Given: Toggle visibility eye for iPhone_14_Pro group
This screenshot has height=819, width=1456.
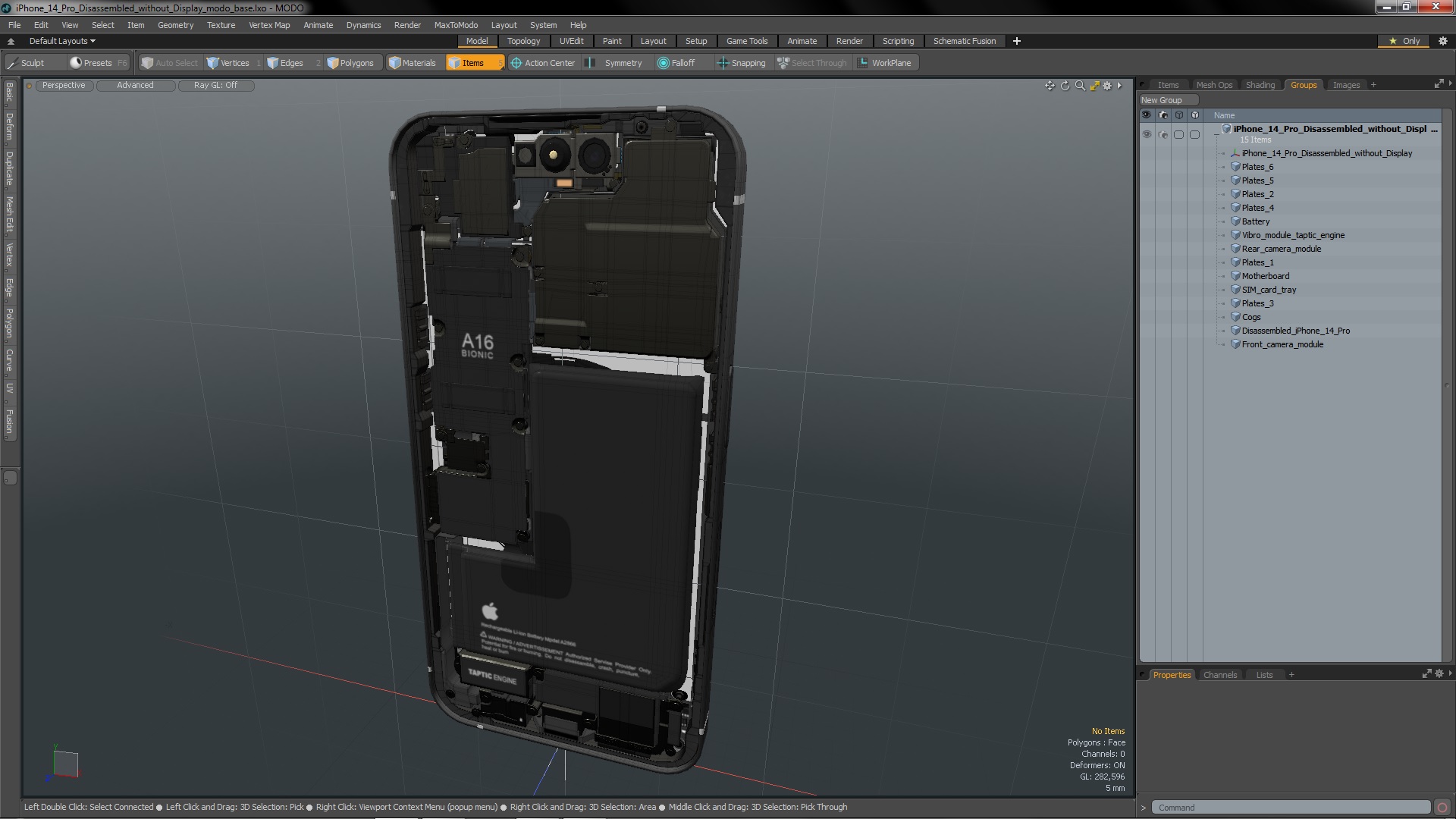Looking at the screenshot, I should 1147,134.
